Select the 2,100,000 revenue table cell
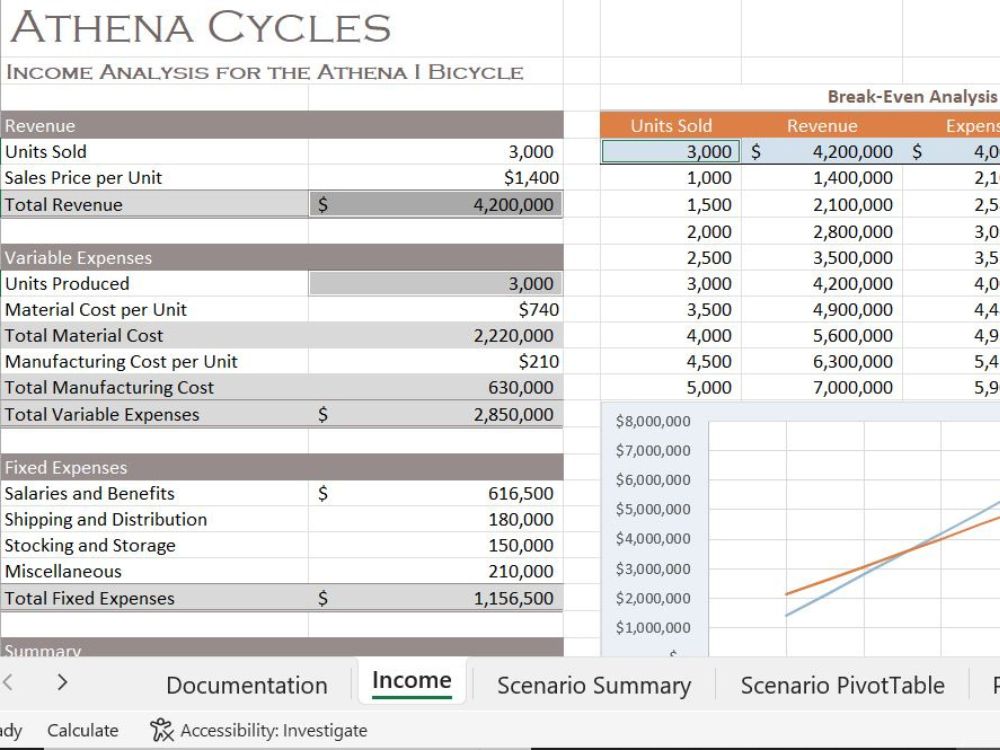 (822, 204)
